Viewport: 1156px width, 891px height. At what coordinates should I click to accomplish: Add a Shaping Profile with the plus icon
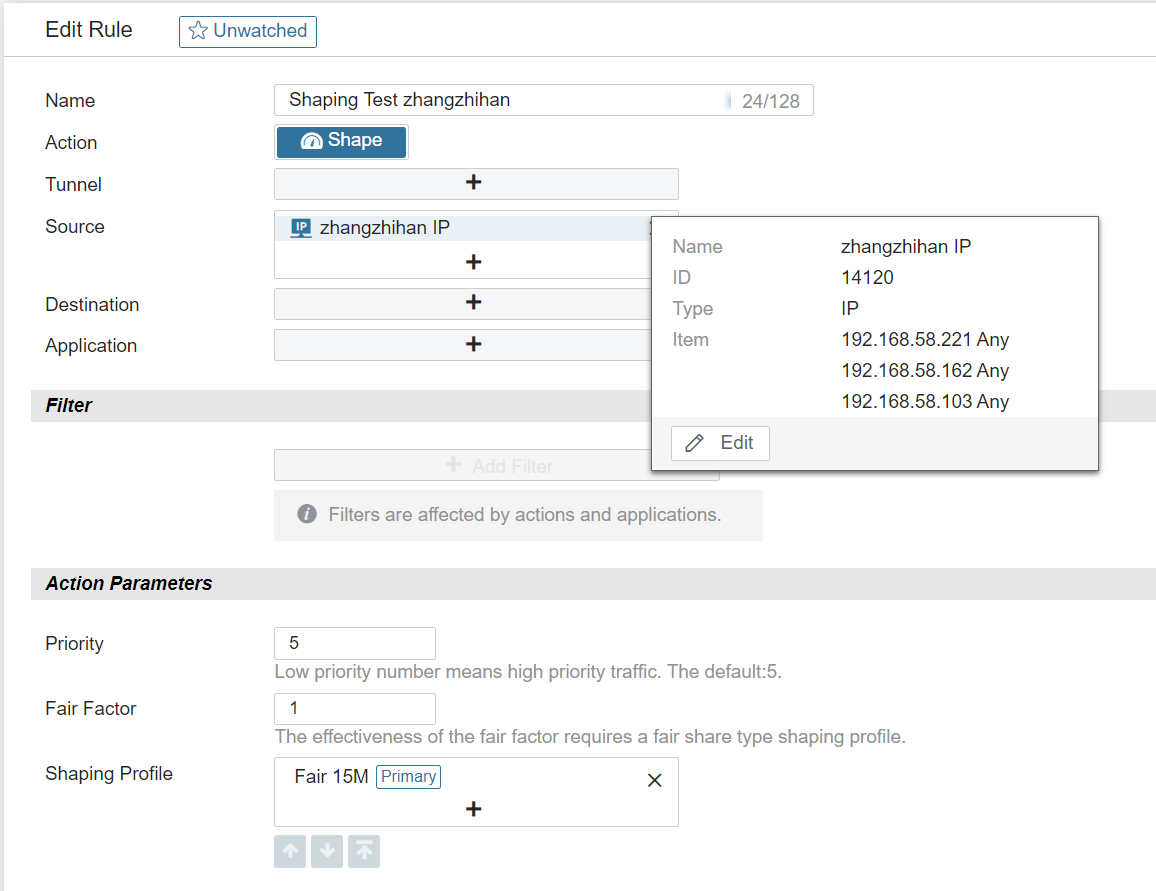tap(474, 809)
